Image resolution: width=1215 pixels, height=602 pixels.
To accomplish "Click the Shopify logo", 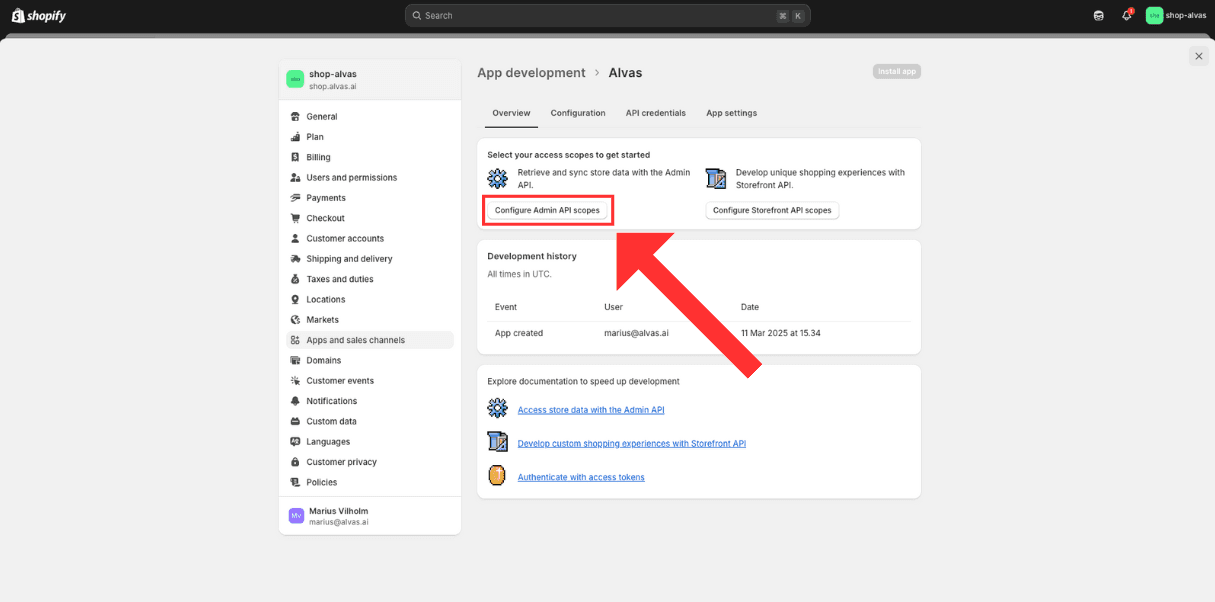I will [38, 15].
